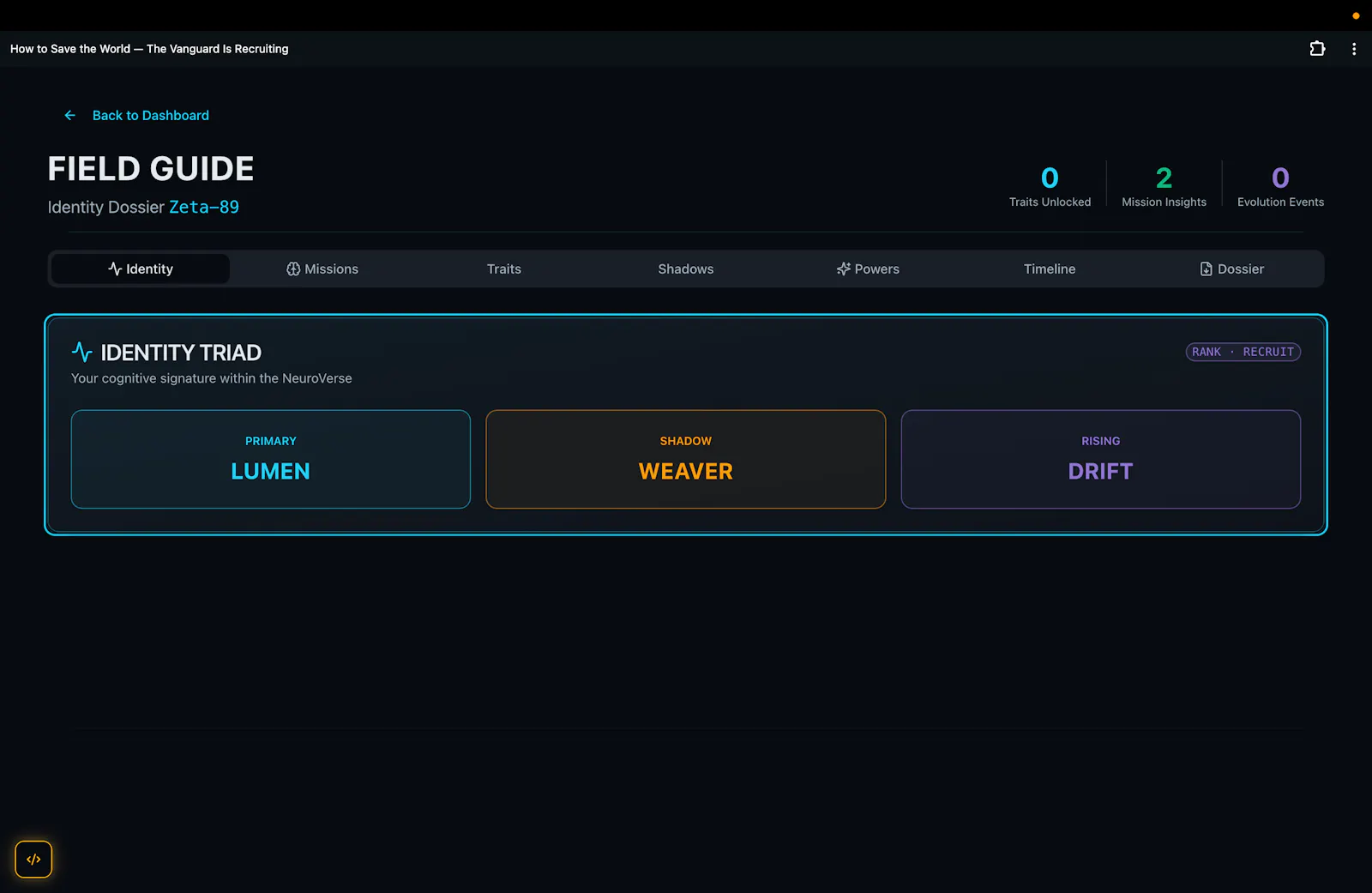Click the IDENTITY TRIAD heading
The width and height of the screenshot is (1372, 893).
coord(181,353)
